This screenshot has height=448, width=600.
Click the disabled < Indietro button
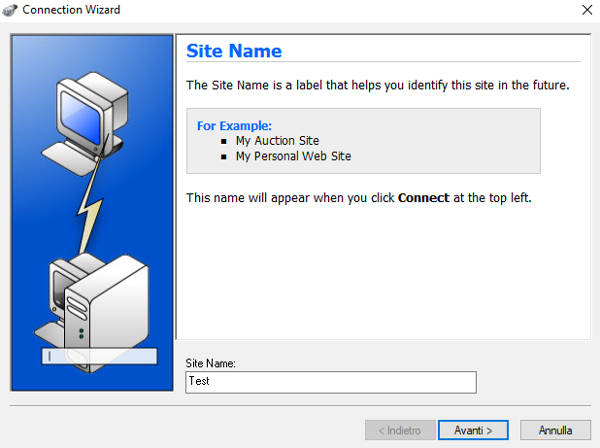click(x=400, y=430)
